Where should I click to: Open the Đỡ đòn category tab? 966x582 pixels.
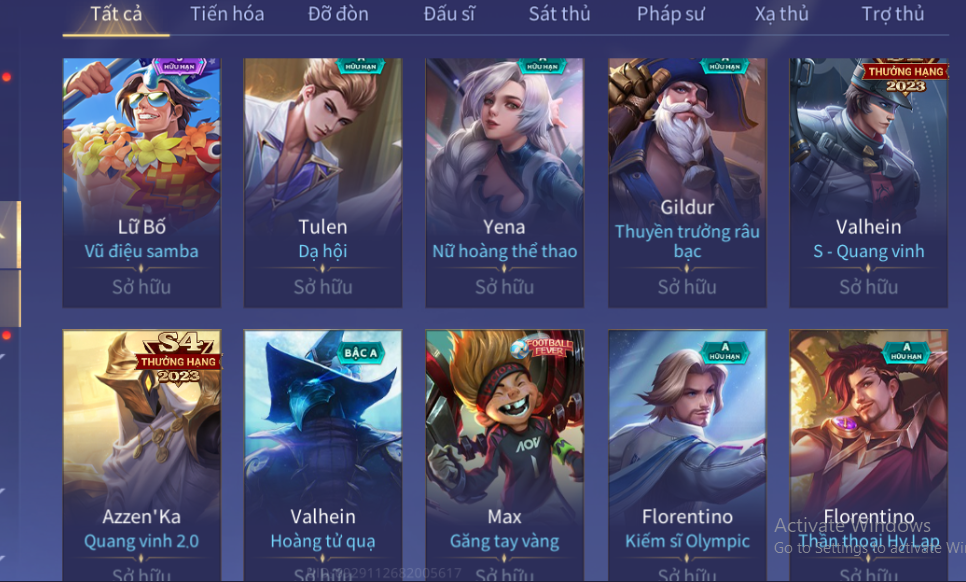[338, 14]
